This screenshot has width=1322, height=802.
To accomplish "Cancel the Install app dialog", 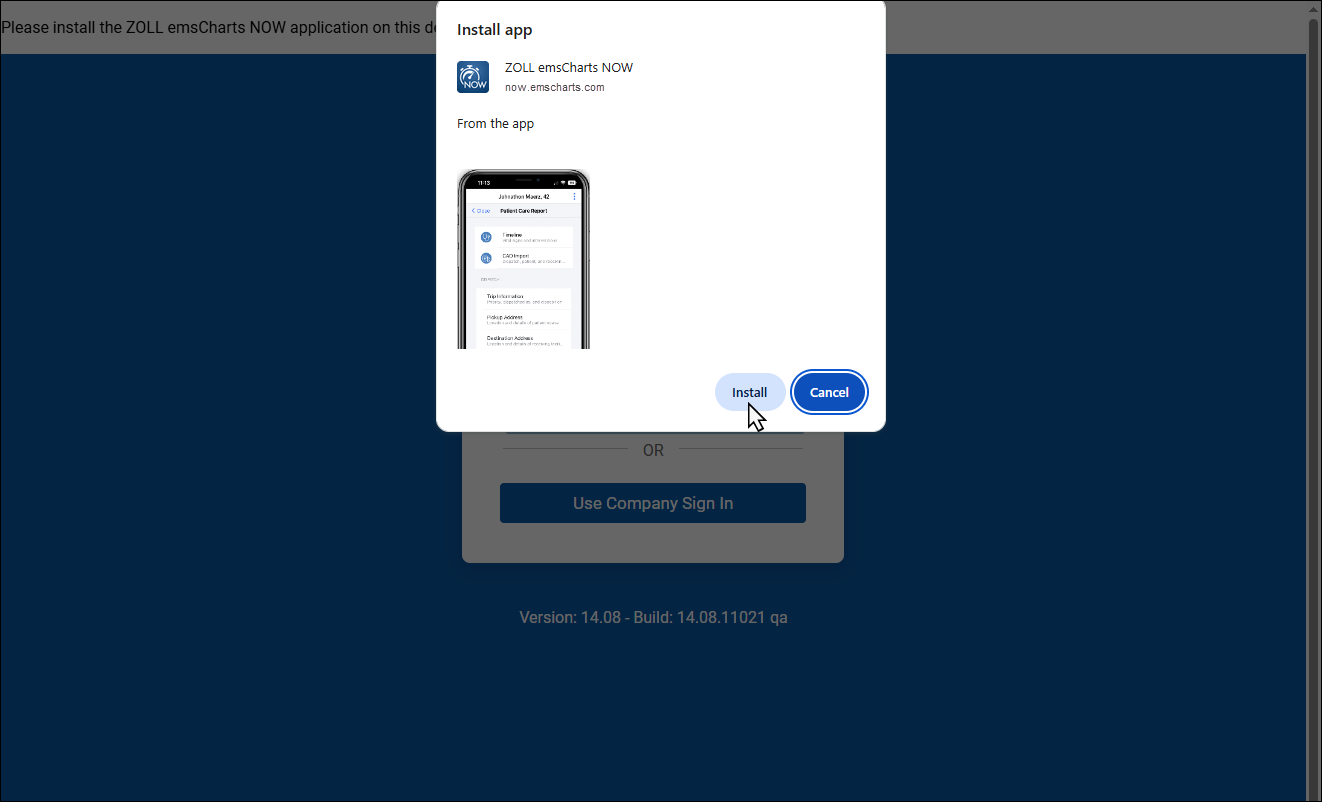I will click(829, 392).
